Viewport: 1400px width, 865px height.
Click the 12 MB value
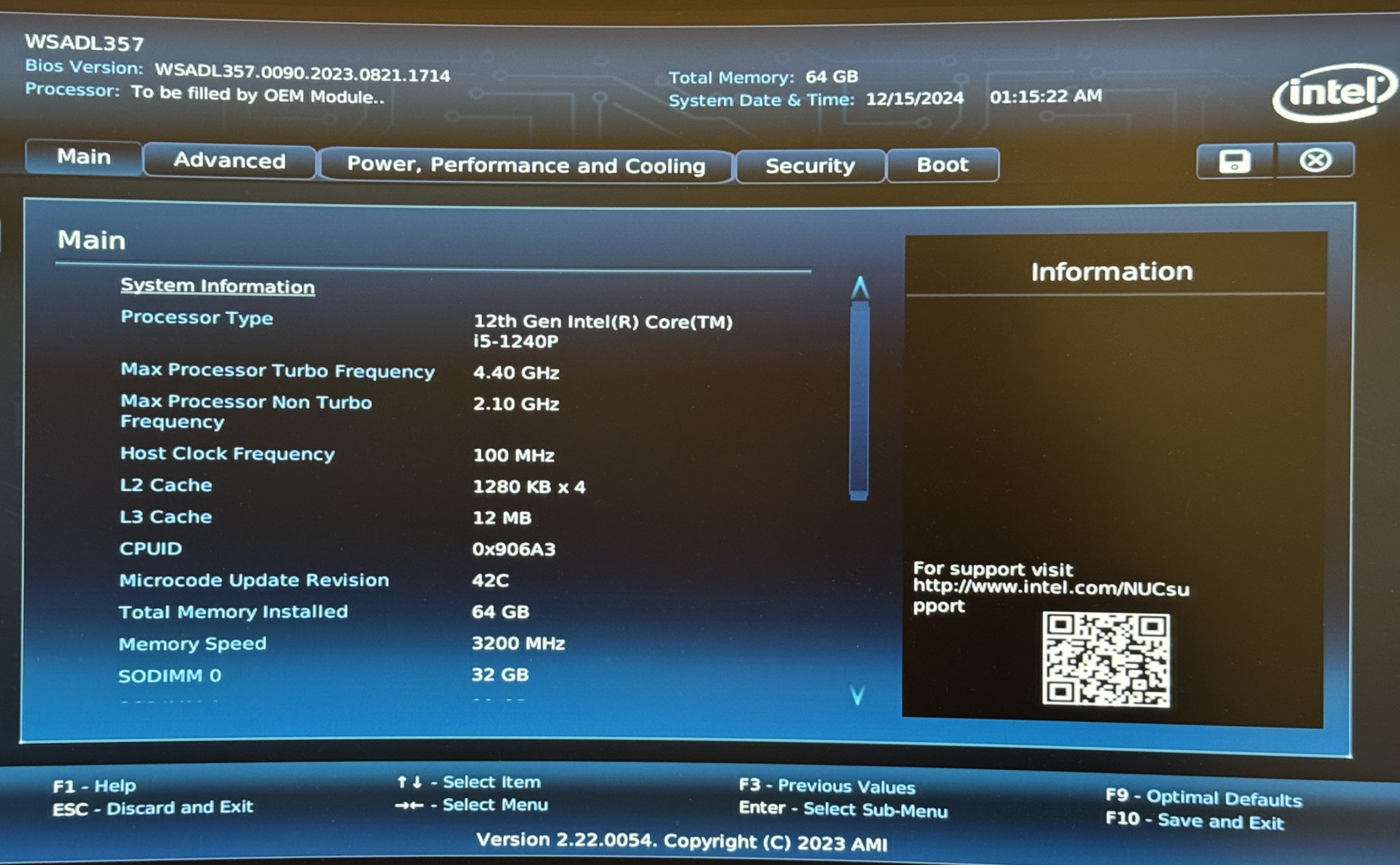tap(502, 518)
